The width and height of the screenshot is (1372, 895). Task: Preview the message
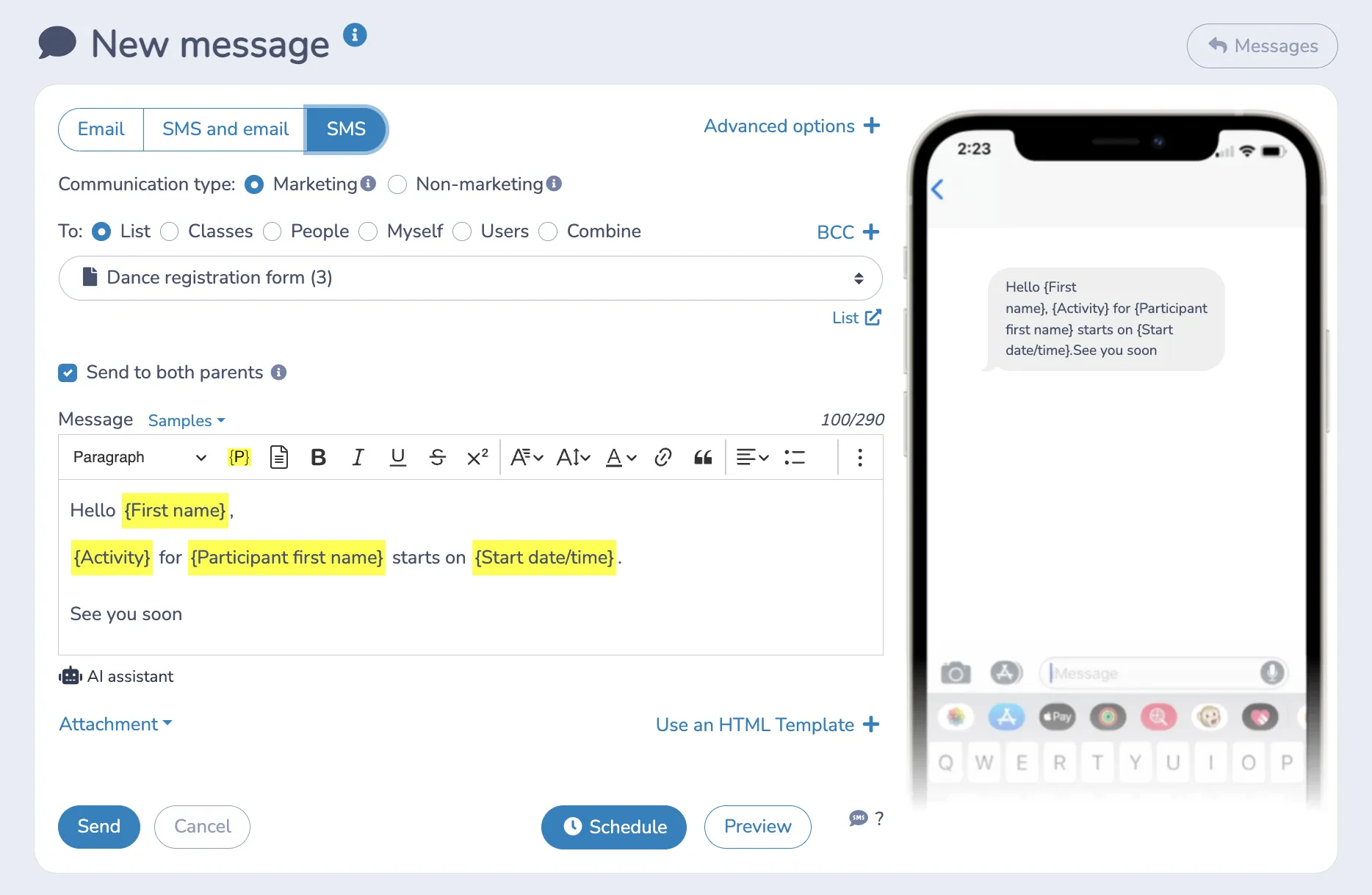(758, 827)
